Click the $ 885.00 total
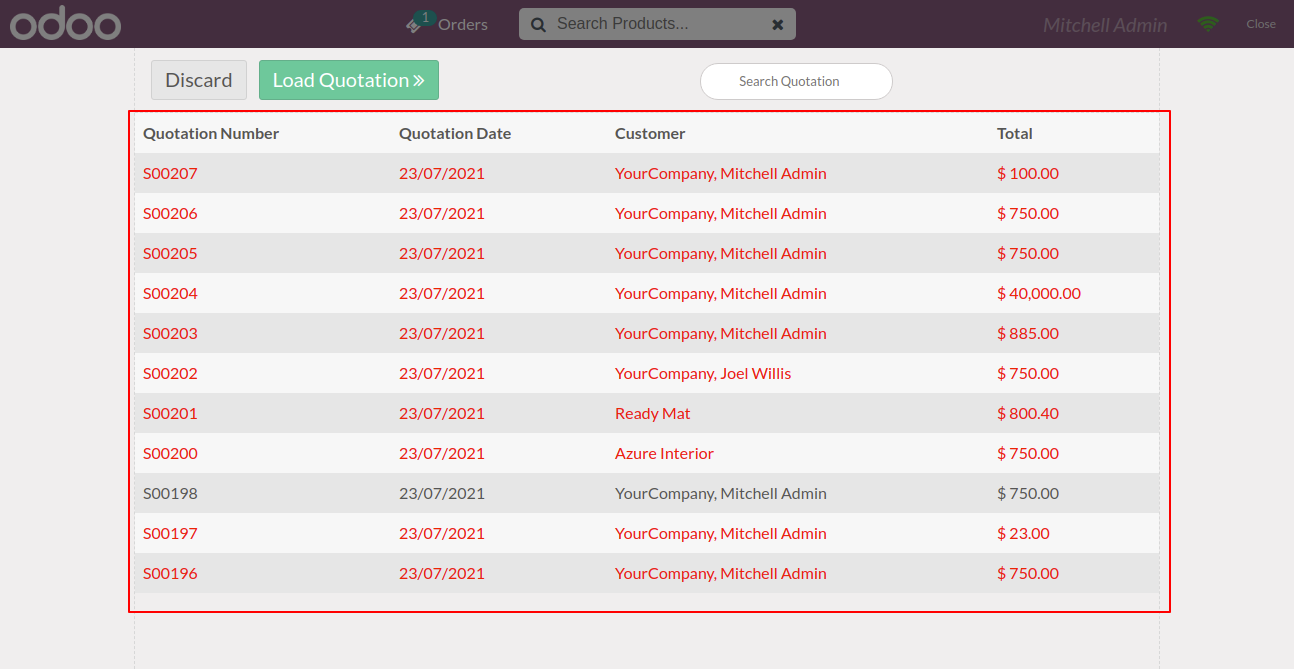 tap(1028, 333)
